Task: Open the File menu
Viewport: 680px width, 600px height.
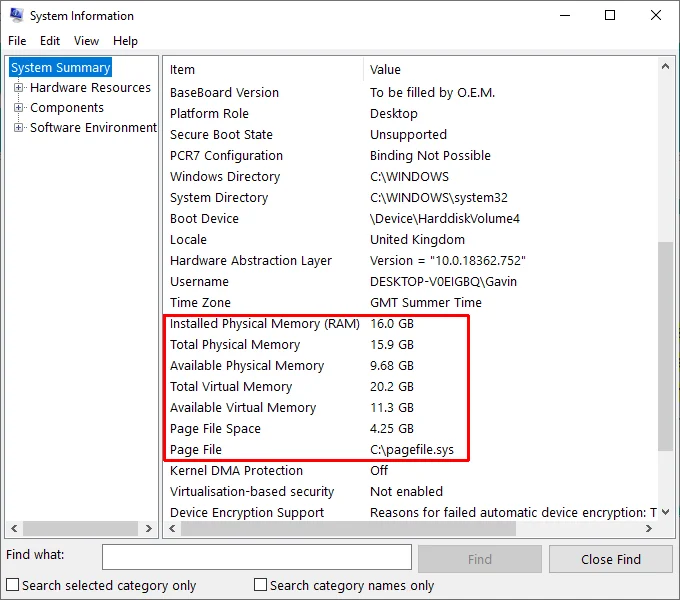Action: coord(17,41)
